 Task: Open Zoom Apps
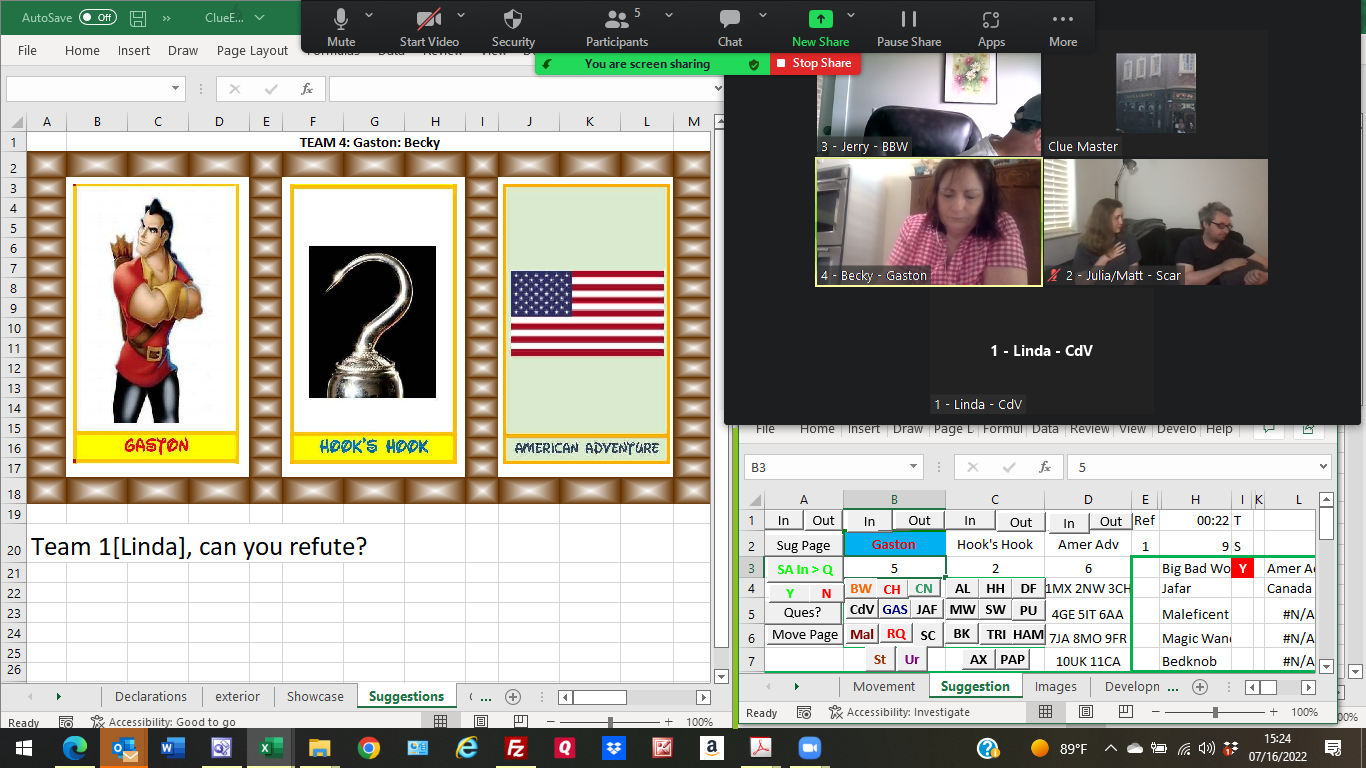coord(991,27)
